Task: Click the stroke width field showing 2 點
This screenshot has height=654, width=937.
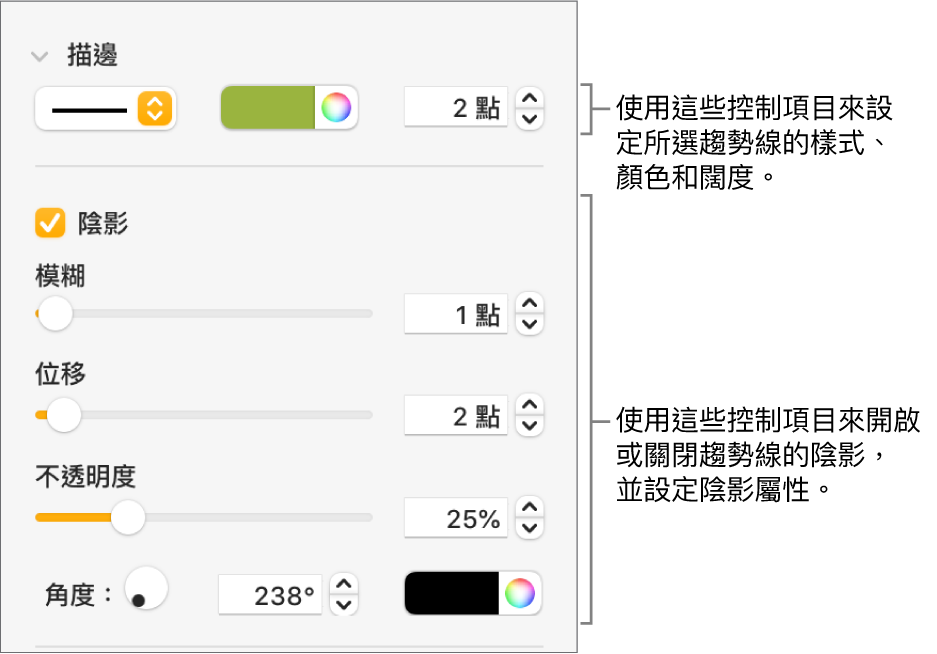Action: click(456, 109)
